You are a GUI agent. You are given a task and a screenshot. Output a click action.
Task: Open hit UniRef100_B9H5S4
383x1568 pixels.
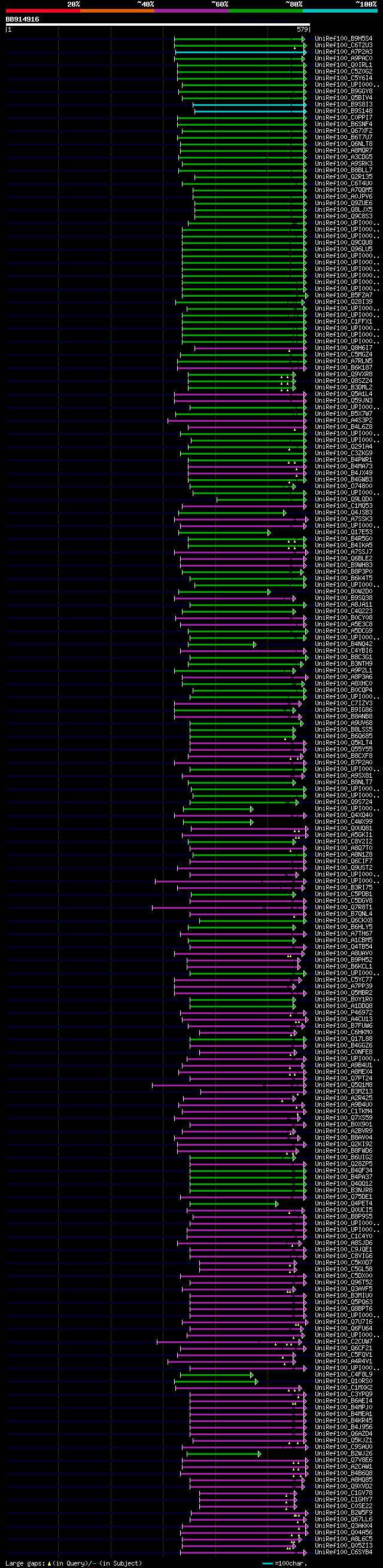pos(344,39)
